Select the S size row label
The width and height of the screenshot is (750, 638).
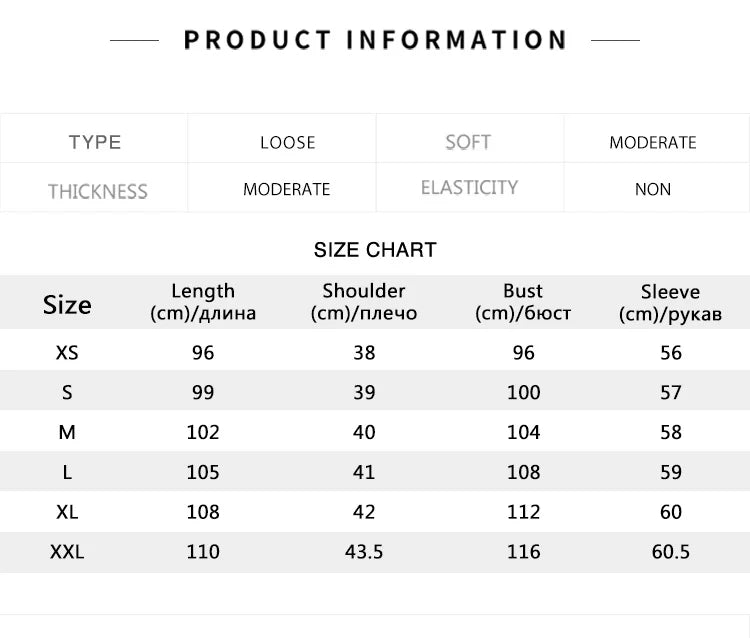67,393
